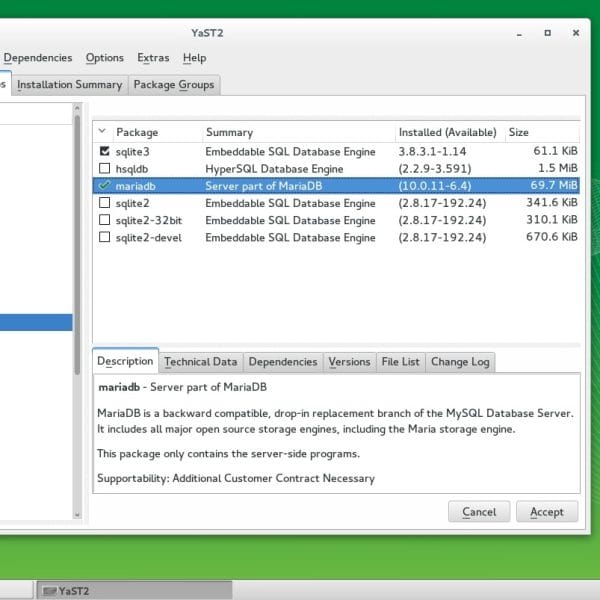Enable the sqlite2-devel package checkbox
The image size is (600, 600).
click(104, 237)
